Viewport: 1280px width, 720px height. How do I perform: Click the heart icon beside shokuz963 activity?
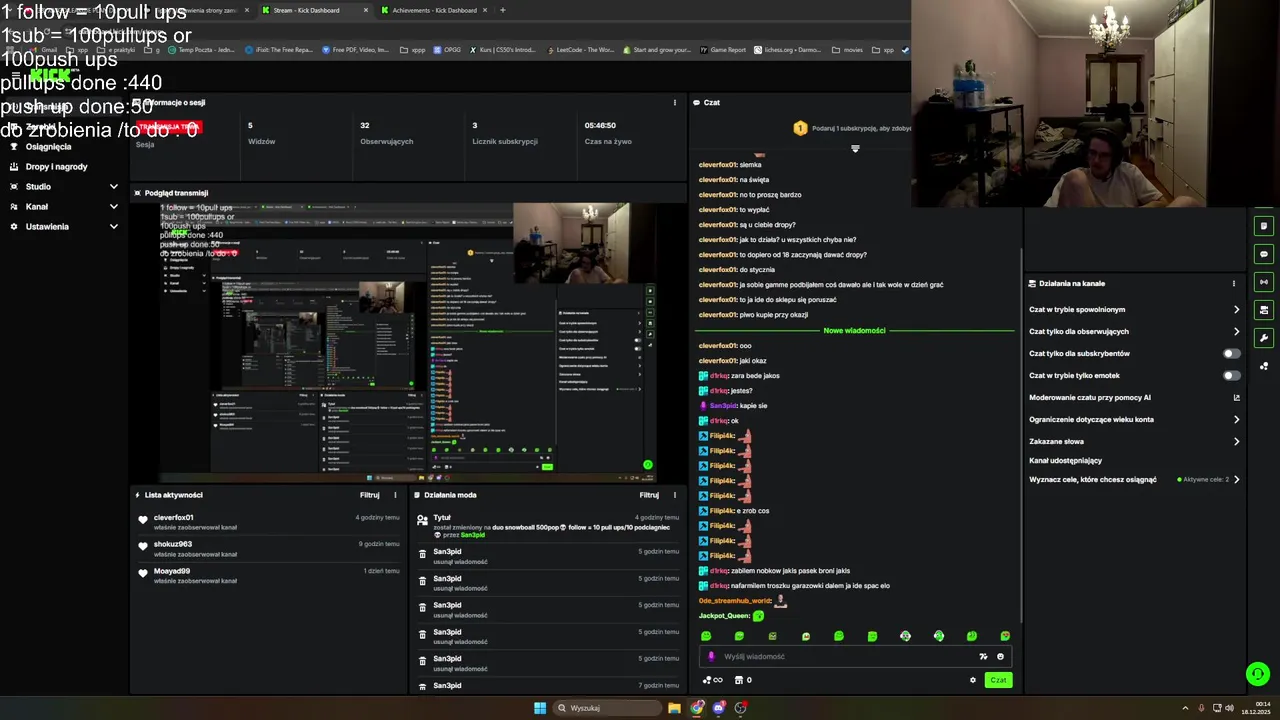[143, 546]
